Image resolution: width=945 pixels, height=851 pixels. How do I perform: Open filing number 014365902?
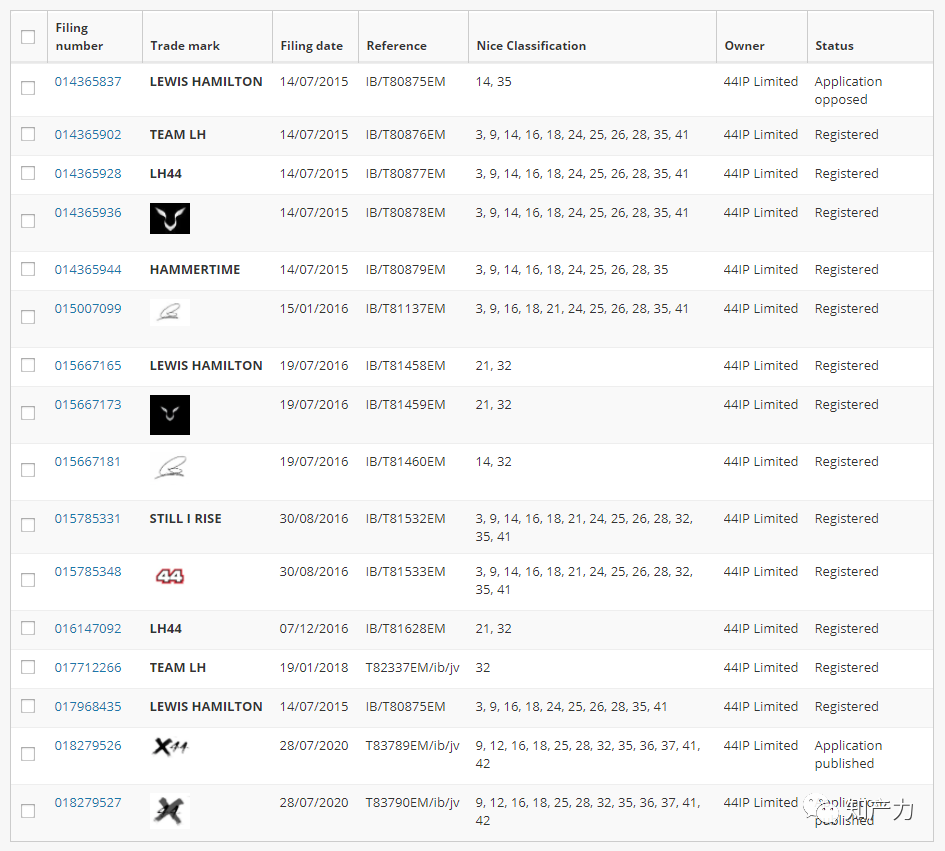(x=88, y=134)
